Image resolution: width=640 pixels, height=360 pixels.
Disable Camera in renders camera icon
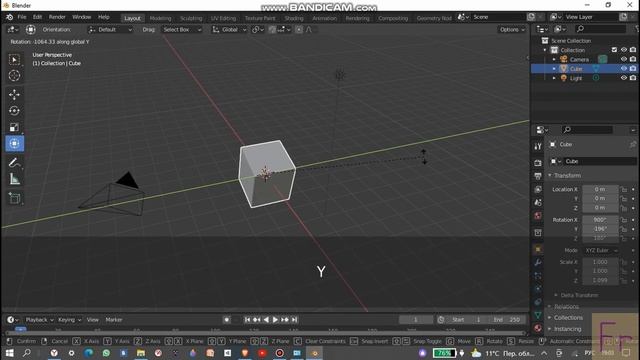tap(633, 59)
